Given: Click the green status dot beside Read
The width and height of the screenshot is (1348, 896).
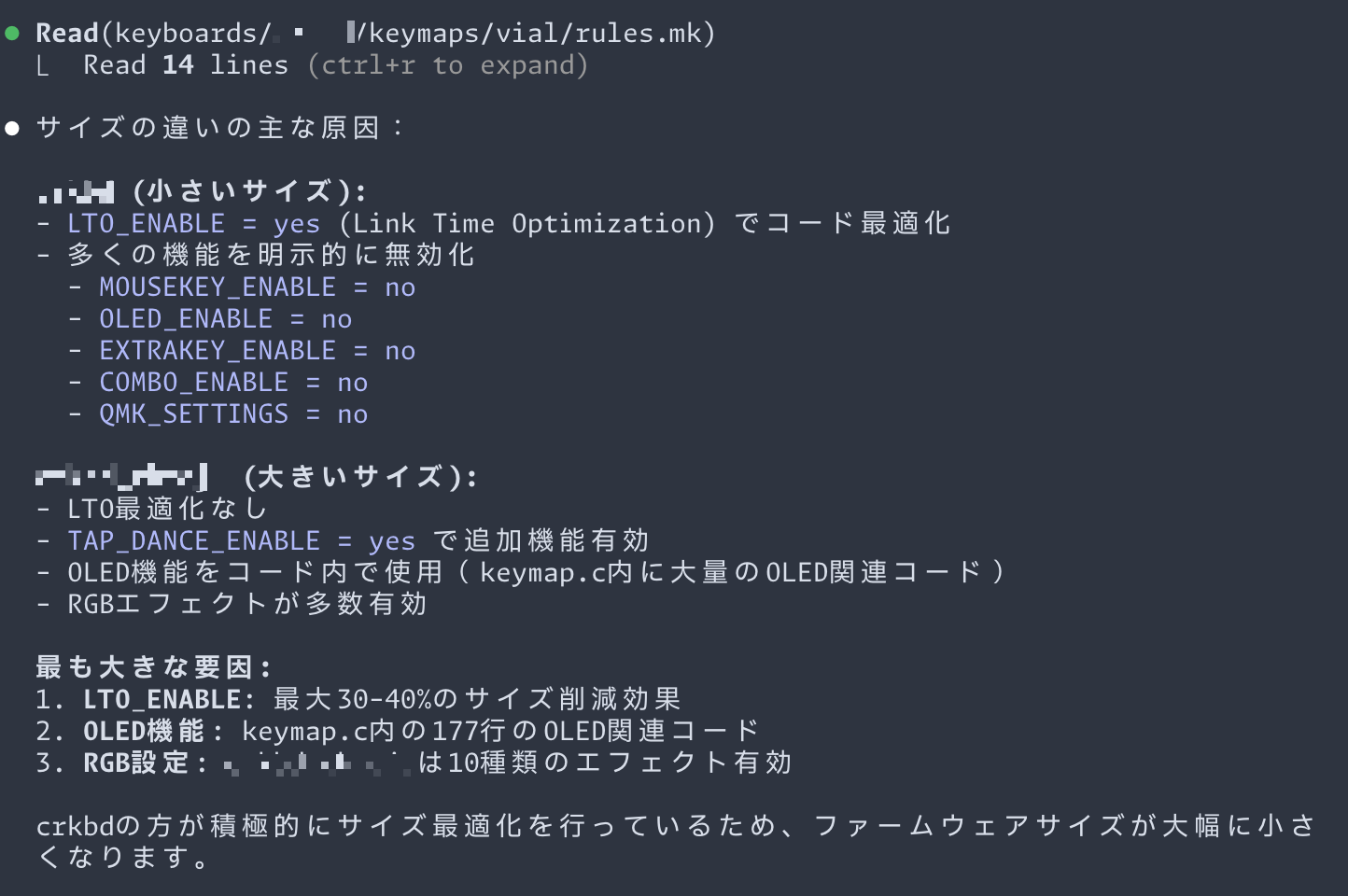Looking at the screenshot, I should click(x=12, y=34).
